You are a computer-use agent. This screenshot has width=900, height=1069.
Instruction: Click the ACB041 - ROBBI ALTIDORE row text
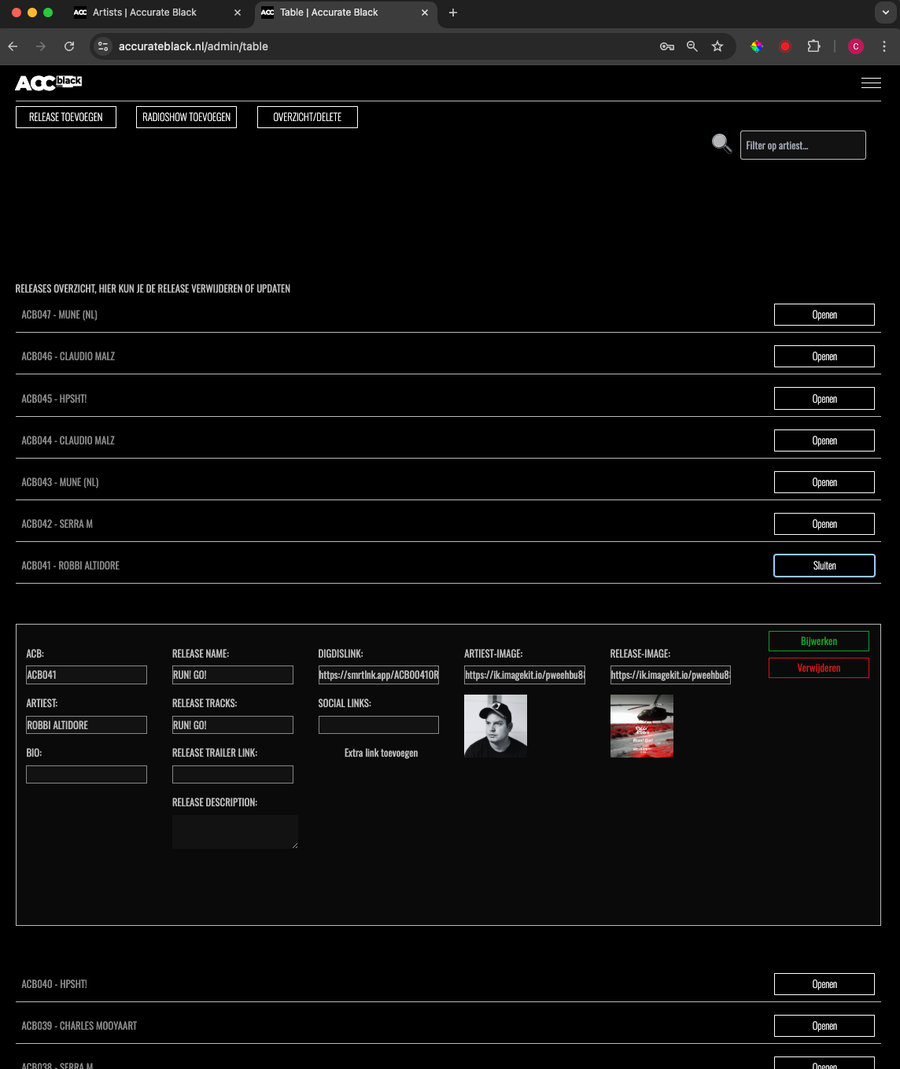coord(70,565)
